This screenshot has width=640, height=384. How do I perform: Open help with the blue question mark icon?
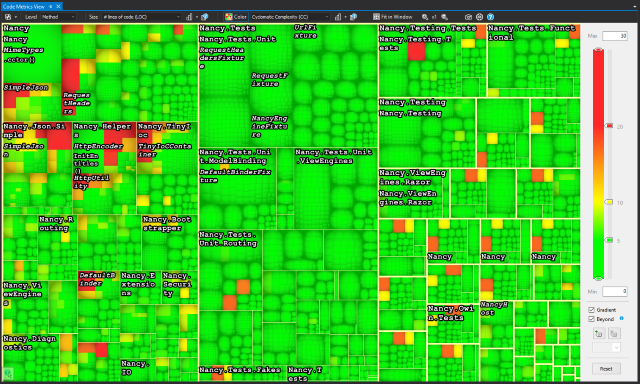tap(491, 17)
